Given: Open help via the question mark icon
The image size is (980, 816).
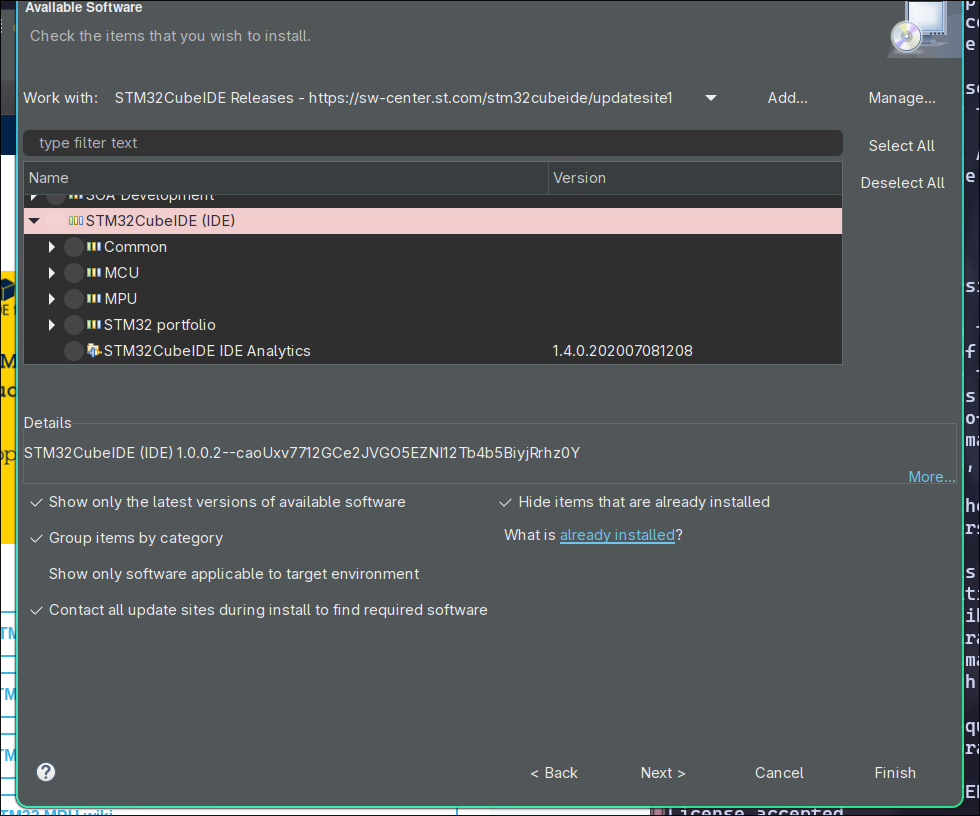Looking at the screenshot, I should [x=45, y=772].
